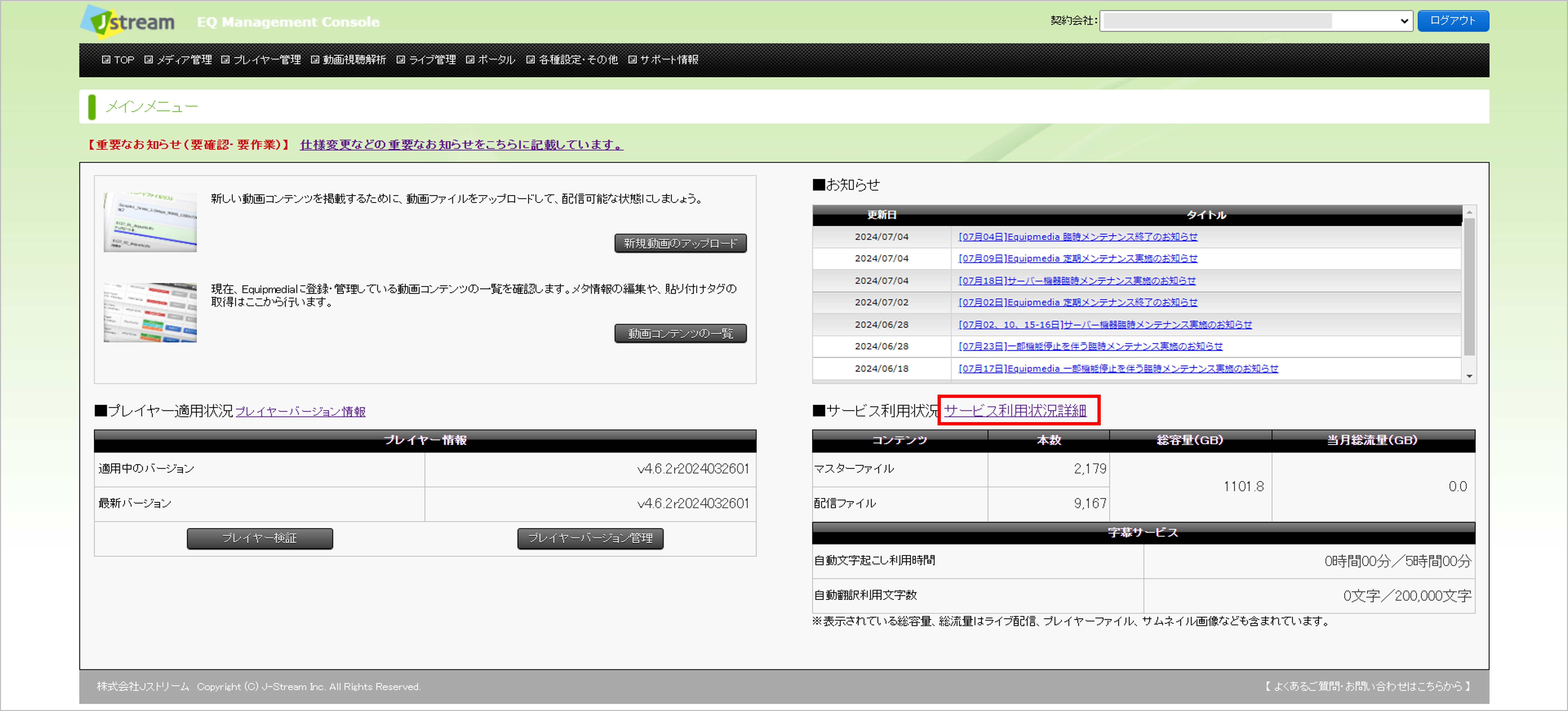Image resolution: width=1568 pixels, height=711 pixels.
Task: Click the ログアウト button
Action: tap(1452, 21)
